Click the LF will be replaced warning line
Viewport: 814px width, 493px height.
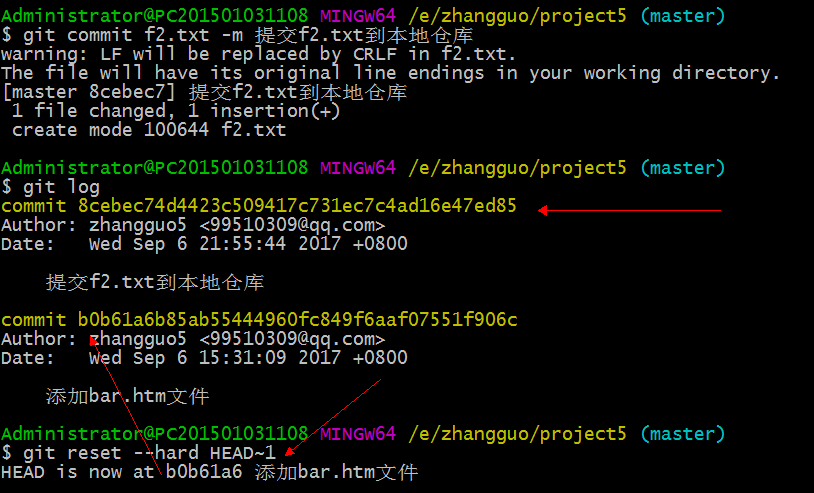pyautogui.click(x=259, y=54)
